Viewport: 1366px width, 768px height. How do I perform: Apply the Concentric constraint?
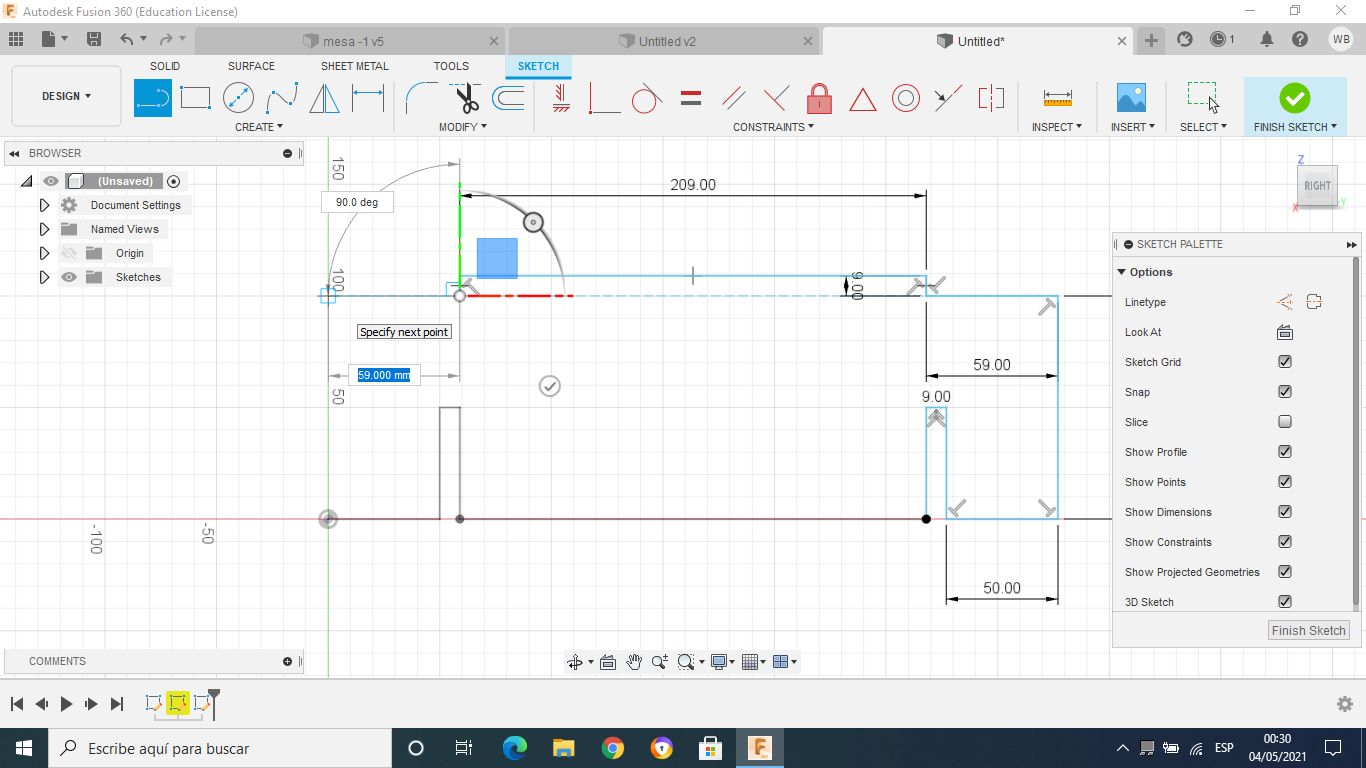[906, 98]
